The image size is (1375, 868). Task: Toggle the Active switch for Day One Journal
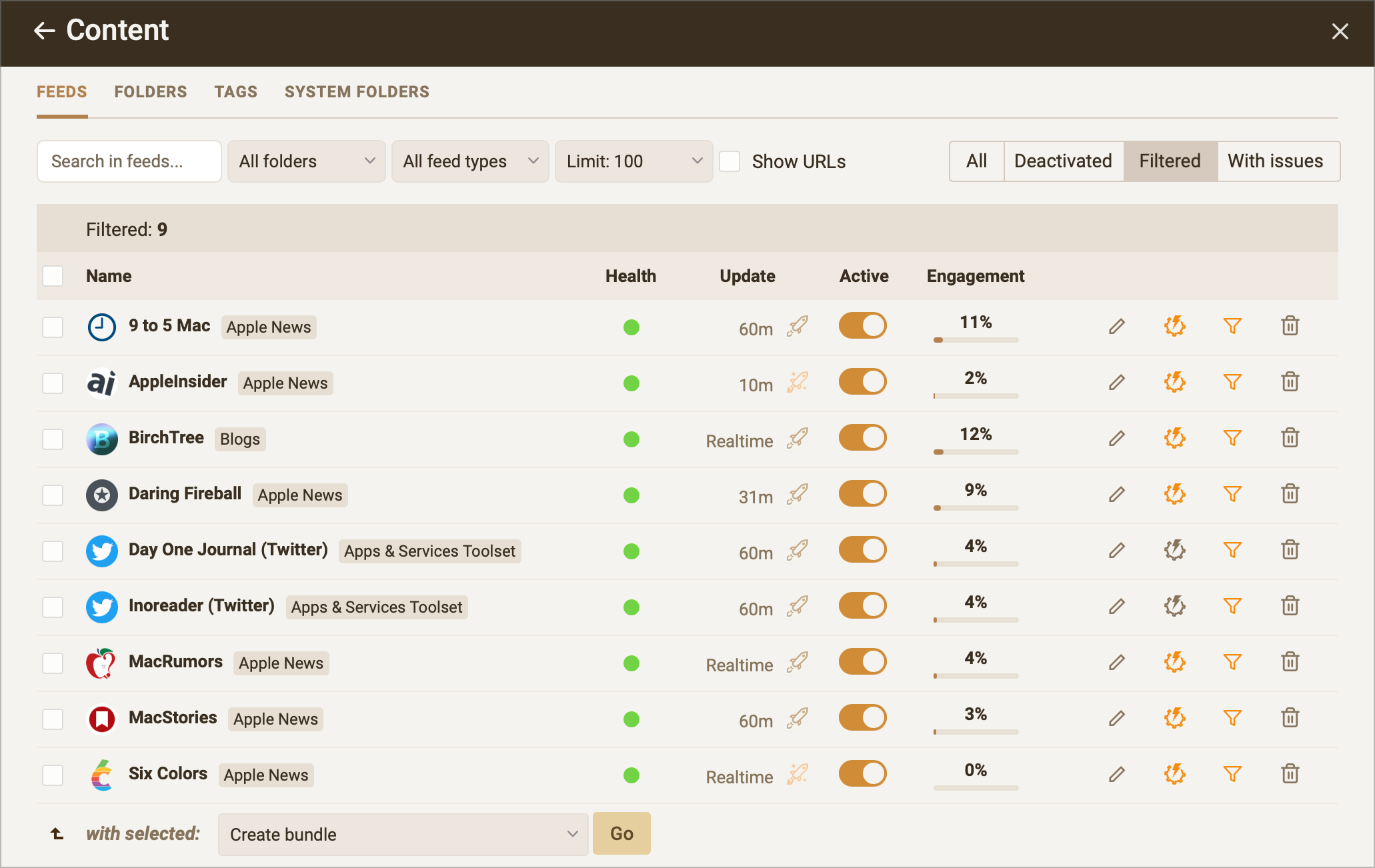coord(862,550)
